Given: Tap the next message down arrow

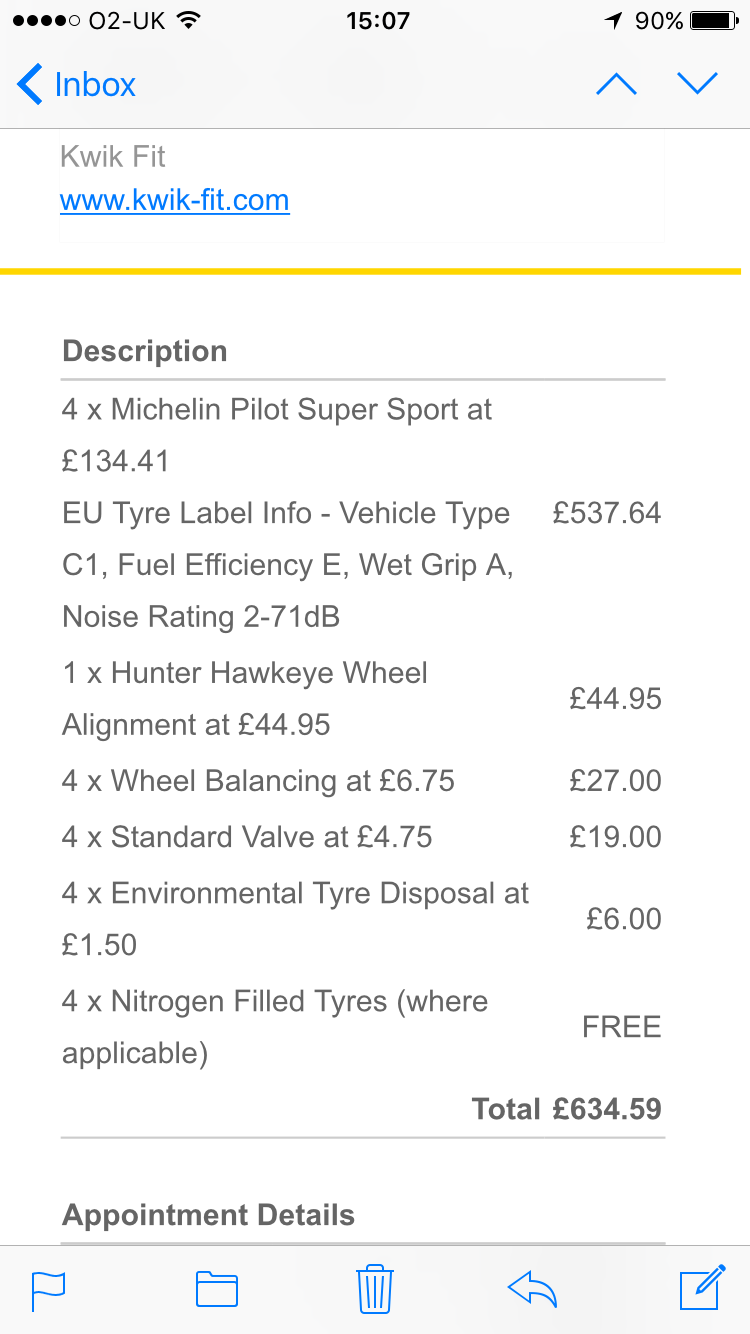Looking at the screenshot, I should coord(697,85).
